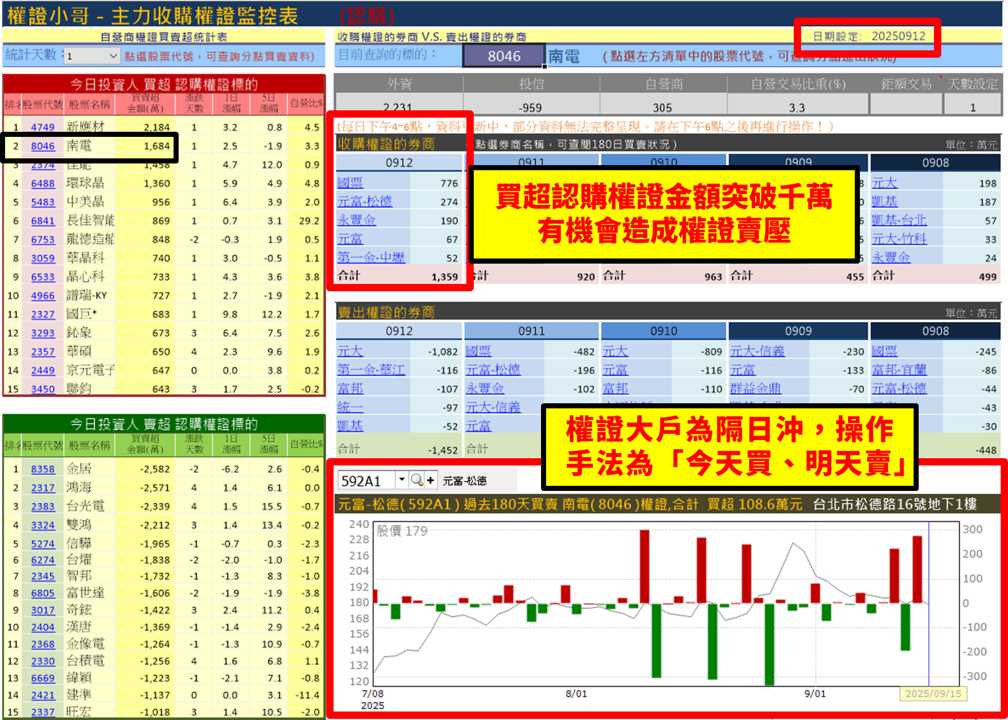Open stock code 2357 華碩 link
The height and width of the screenshot is (720, 1008).
(x=42, y=352)
